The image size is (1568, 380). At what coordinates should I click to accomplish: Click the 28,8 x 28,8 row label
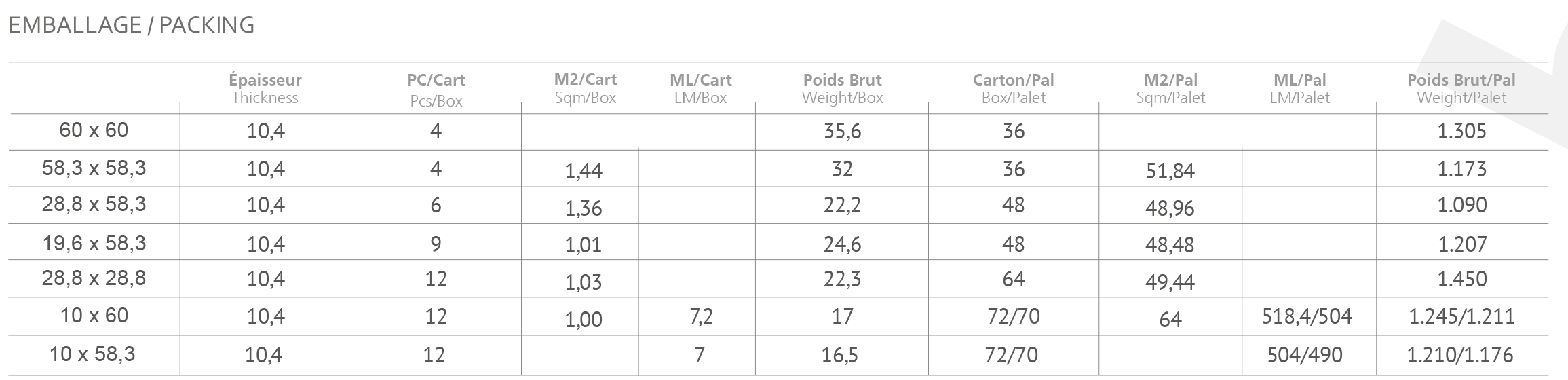94,278
